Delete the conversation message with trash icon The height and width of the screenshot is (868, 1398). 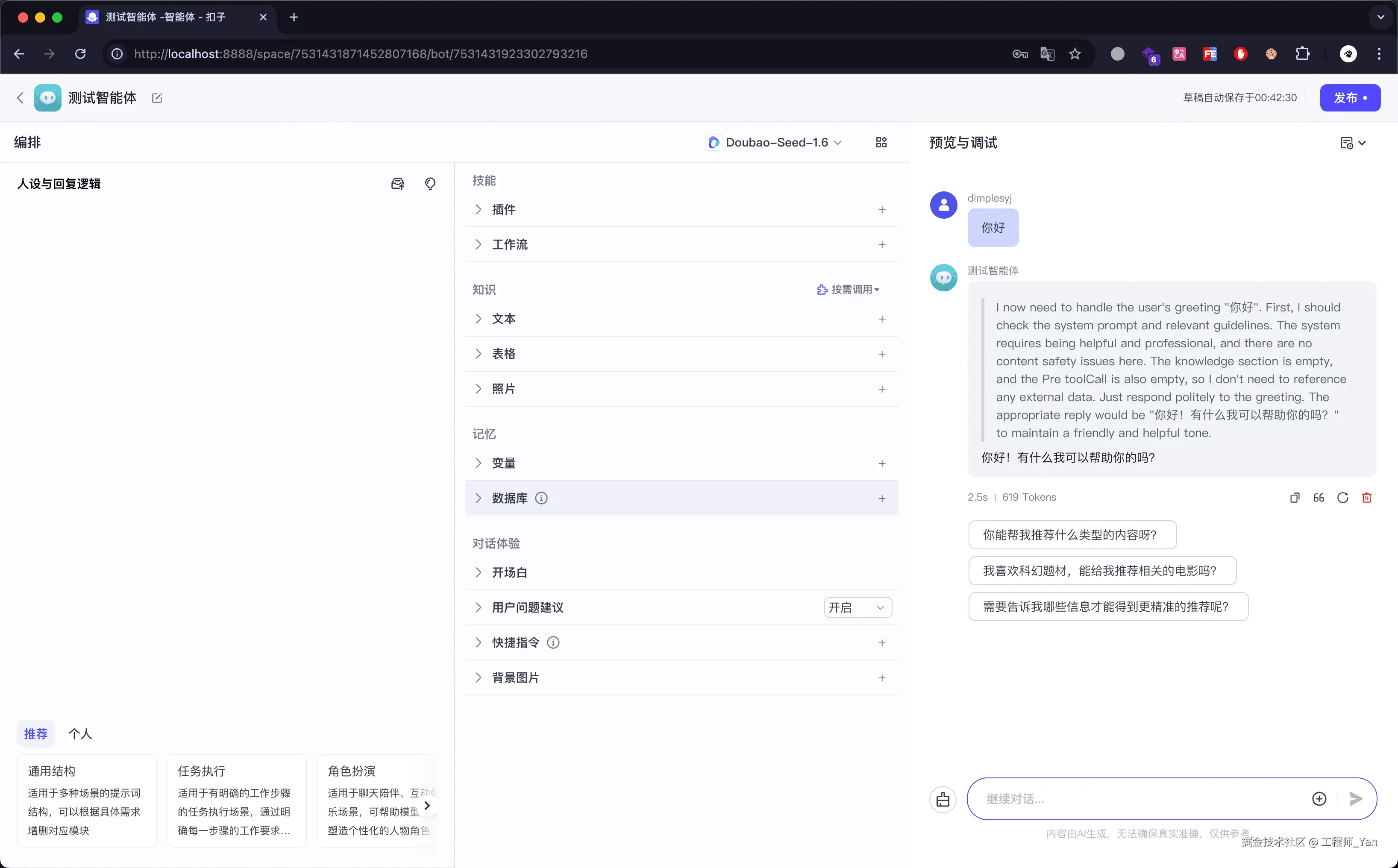point(1366,498)
